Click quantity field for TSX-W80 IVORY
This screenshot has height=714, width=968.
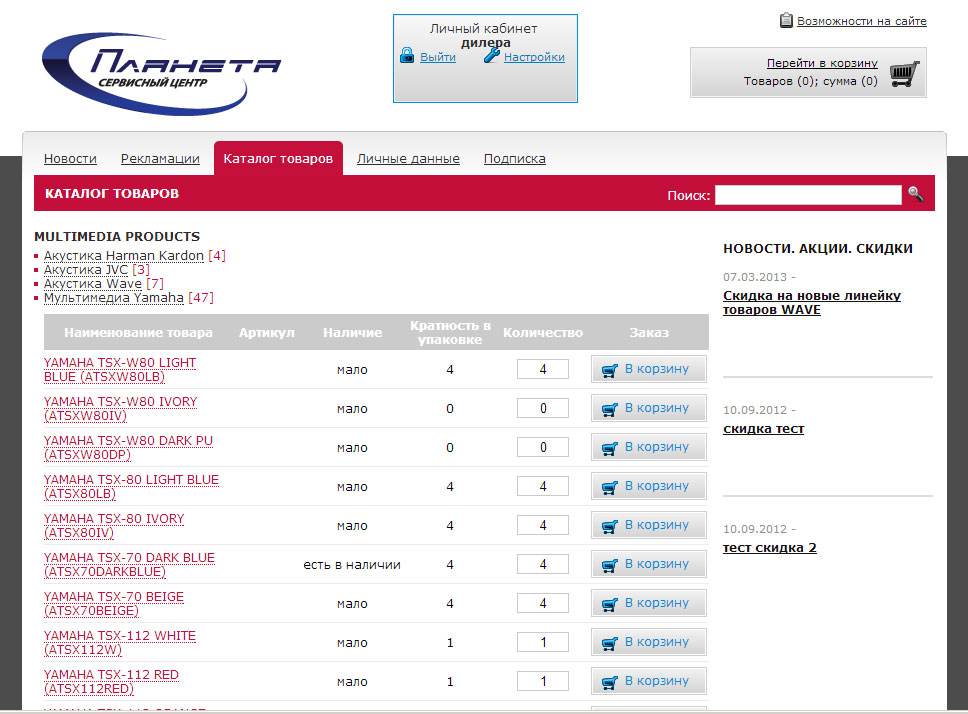coord(543,408)
